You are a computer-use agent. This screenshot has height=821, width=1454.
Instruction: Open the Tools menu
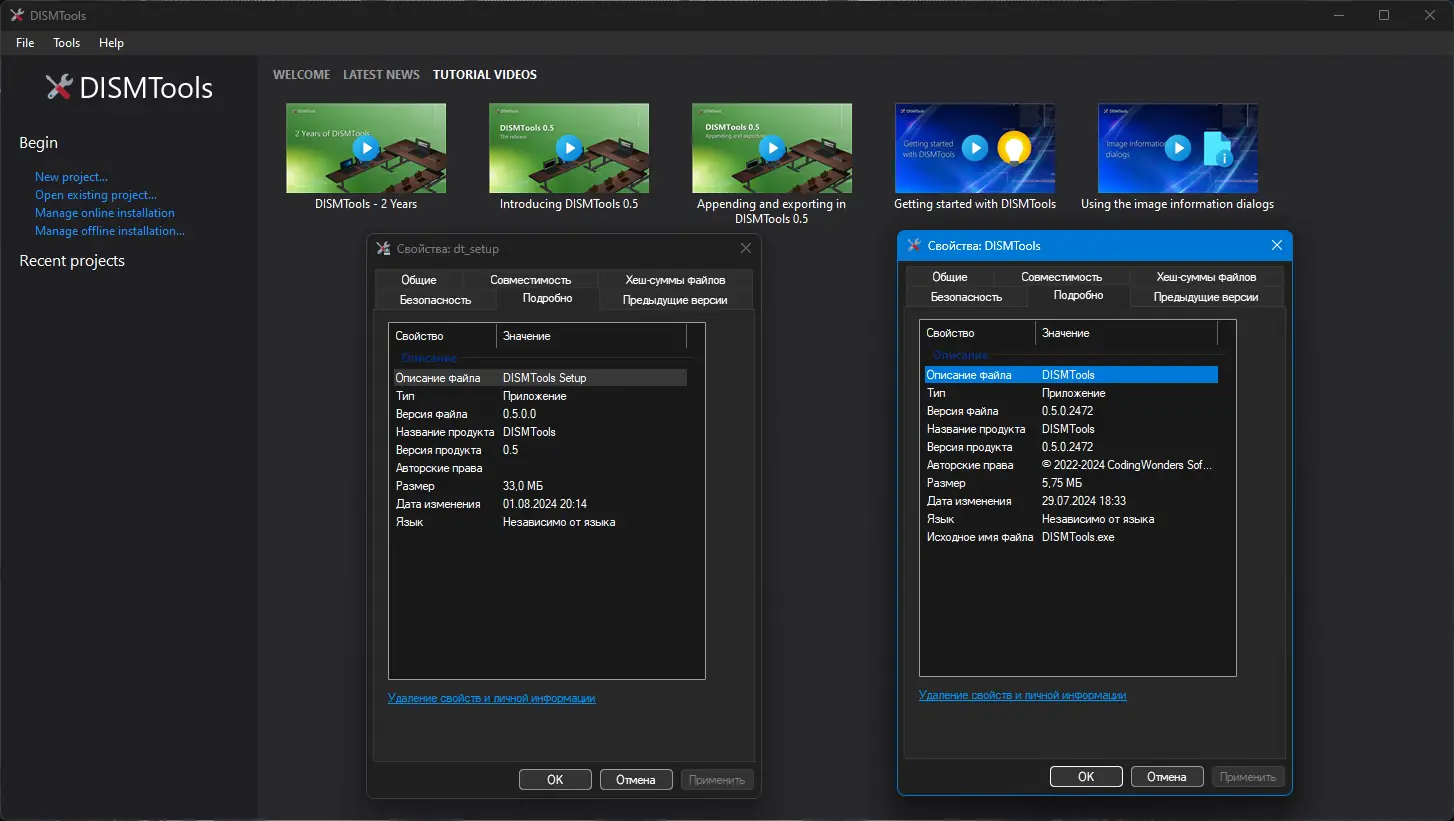66,43
